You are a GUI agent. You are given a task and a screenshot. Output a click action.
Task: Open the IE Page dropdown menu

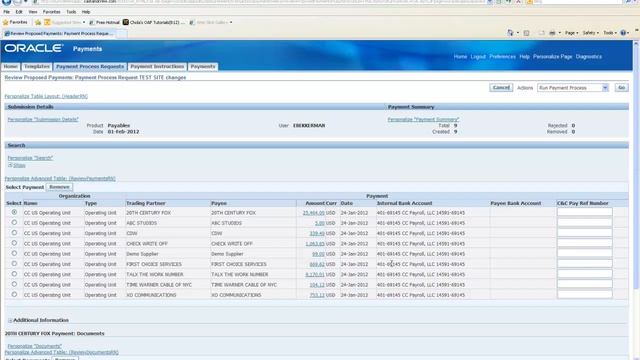pyautogui.click(x=571, y=33)
